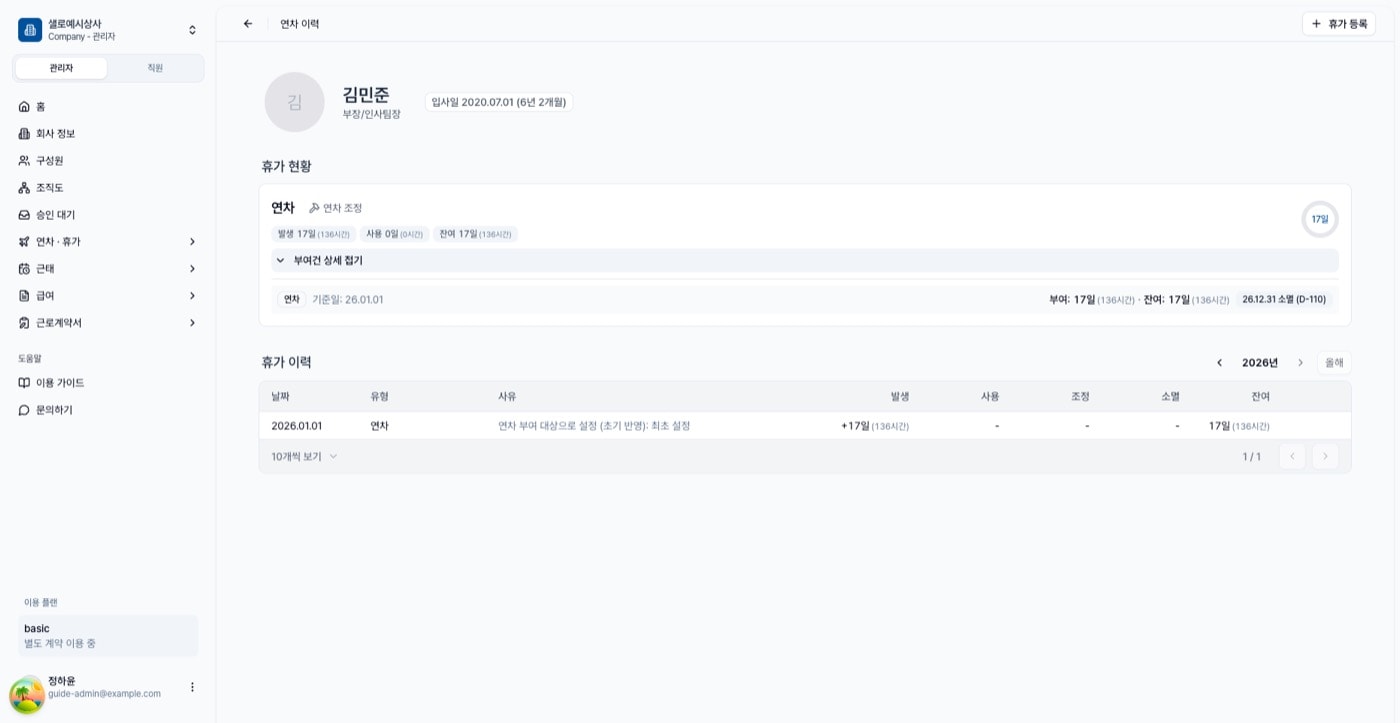This screenshot has height=723, width=1400.
Task: Select the 근로계약서 sidebar icon
Action: 25,322
